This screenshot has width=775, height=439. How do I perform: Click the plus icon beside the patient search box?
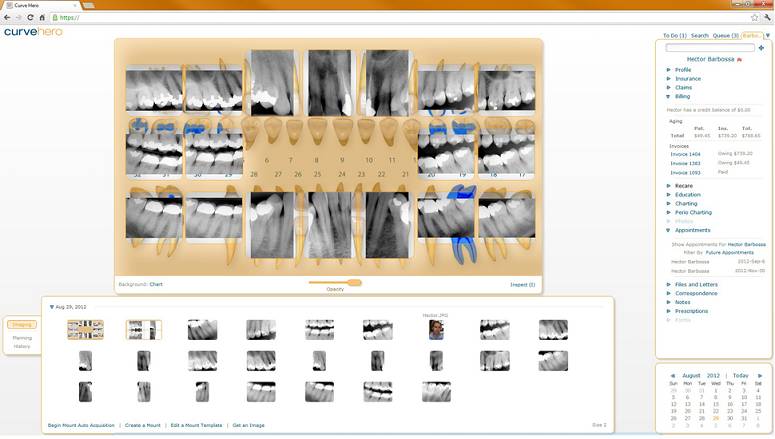pyautogui.click(x=761, y=48)
